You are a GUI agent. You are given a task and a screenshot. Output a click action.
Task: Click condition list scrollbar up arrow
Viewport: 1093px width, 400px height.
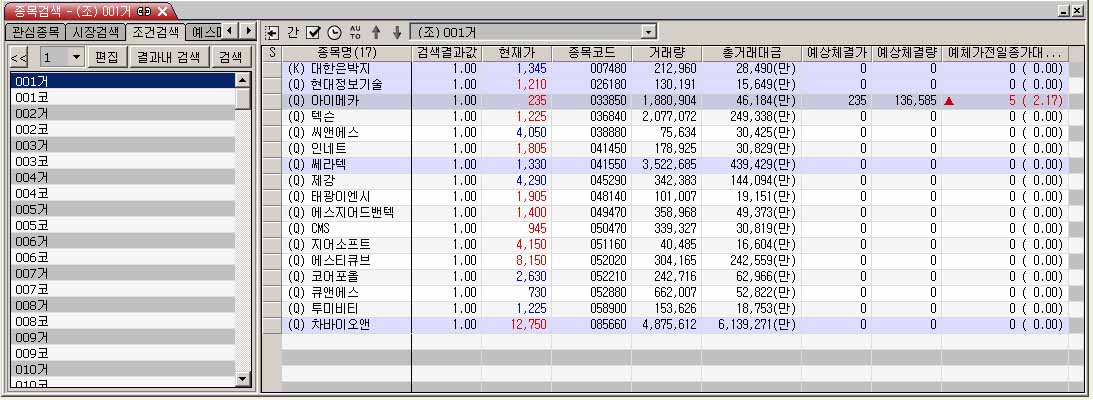click(x=243, y=79)
